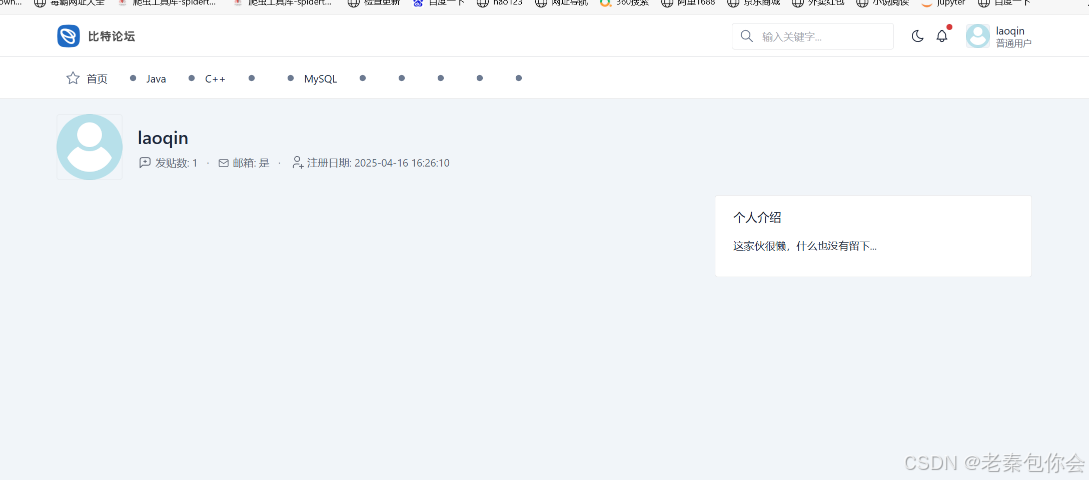Click the blue 比特论坛 logo icon
Viewport: 1089px width, 480px height.
[x=69, y=36]
